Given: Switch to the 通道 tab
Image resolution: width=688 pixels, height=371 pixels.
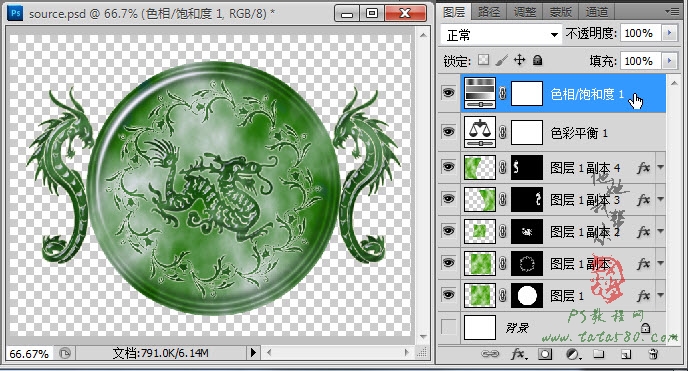Looking at the screenshot, I should (597, 12).
